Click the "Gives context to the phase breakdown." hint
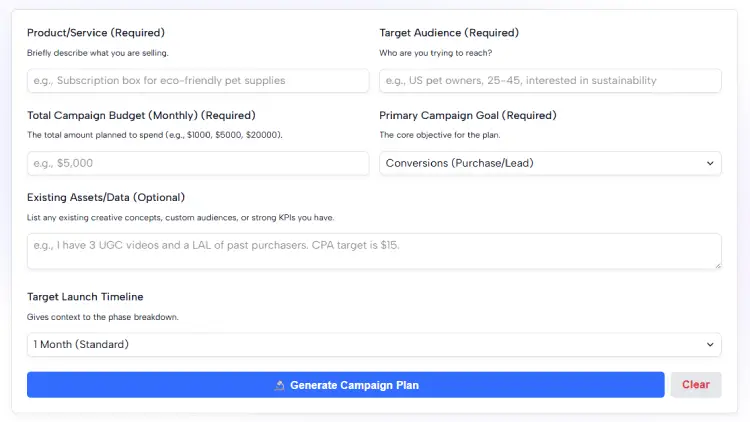The image size is (750, 422). coord(102,317)
